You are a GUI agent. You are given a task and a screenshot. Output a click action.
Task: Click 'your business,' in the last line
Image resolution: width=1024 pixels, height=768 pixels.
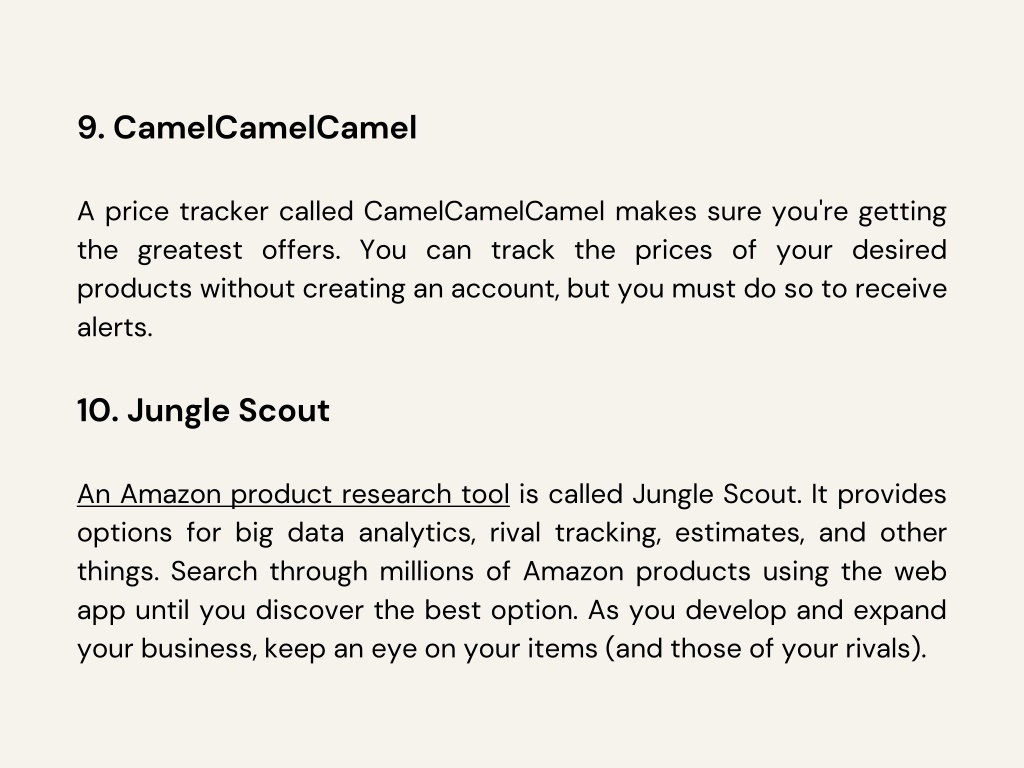coord(167,650)
